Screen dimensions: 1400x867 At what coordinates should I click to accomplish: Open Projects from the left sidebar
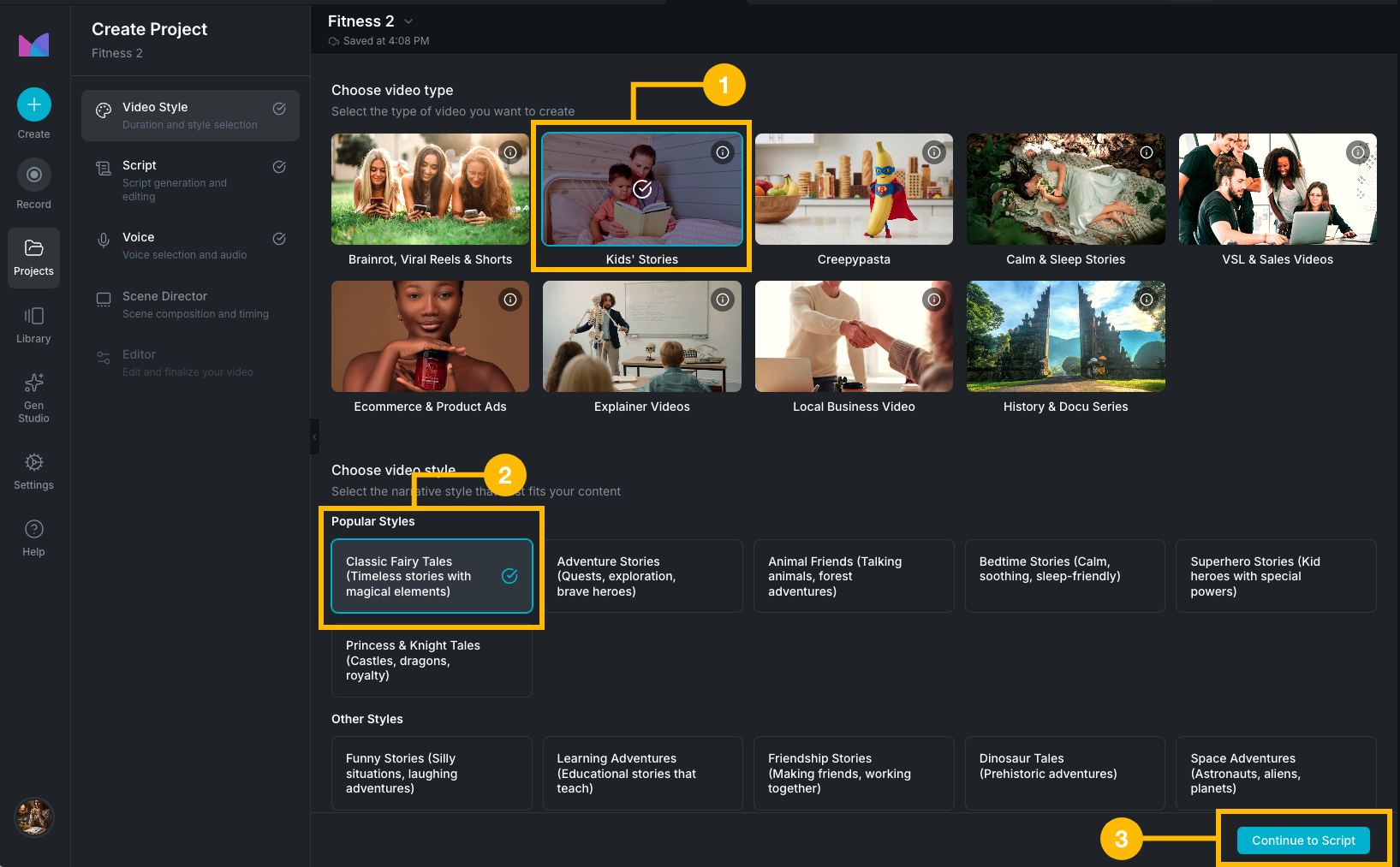coord(33,257)
